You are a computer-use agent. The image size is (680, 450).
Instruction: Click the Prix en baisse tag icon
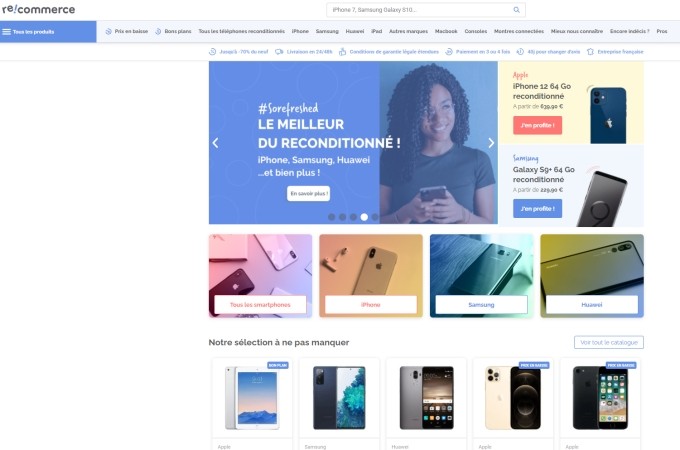click(108, 31)
